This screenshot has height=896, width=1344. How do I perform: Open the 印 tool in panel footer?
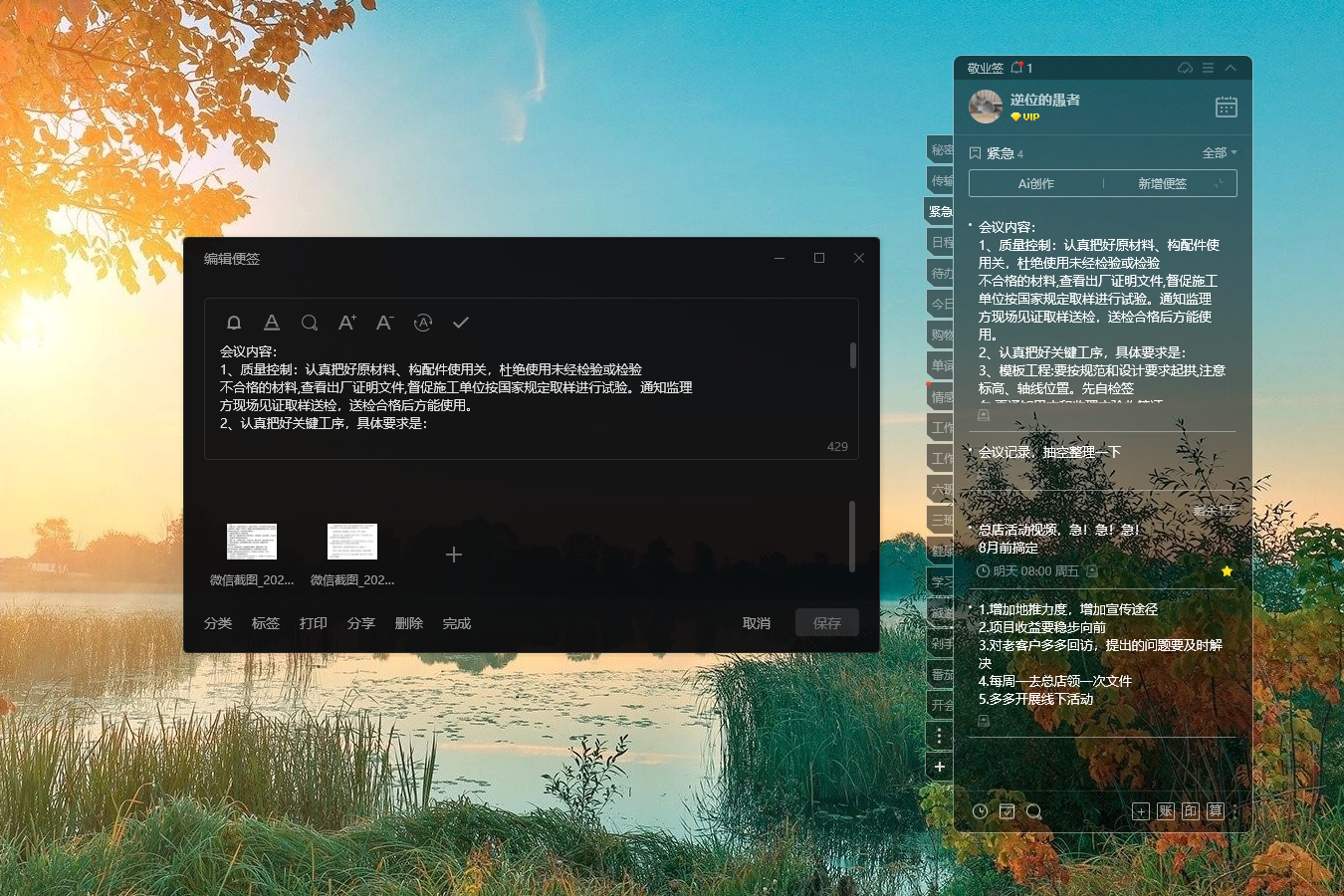coord(1191,811)
